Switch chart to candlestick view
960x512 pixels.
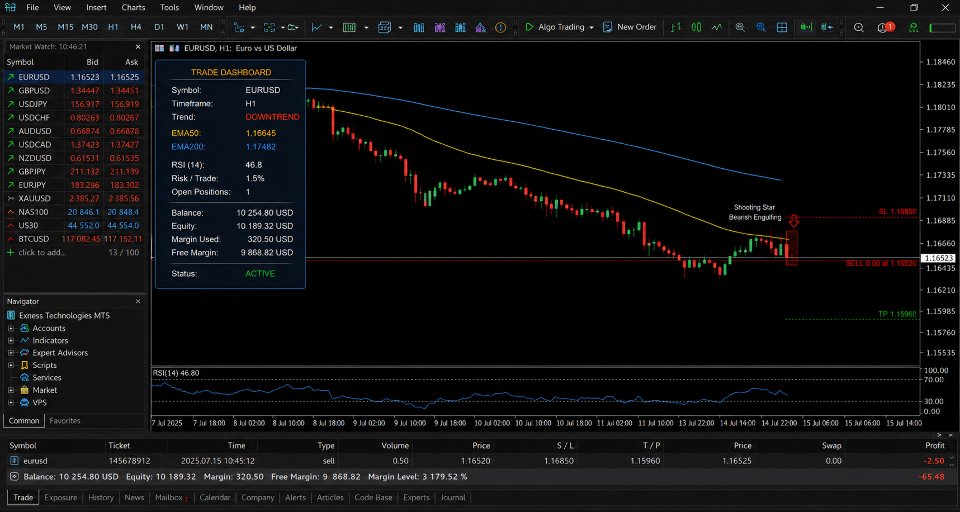pyautogui.click(x=696, y=28)
